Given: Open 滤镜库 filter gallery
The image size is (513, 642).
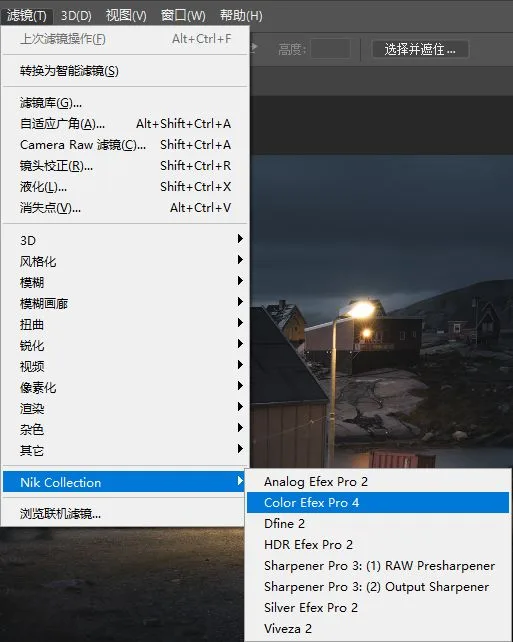Looking at the screenshot, I should pyautogui.click(x=125, y=102).
